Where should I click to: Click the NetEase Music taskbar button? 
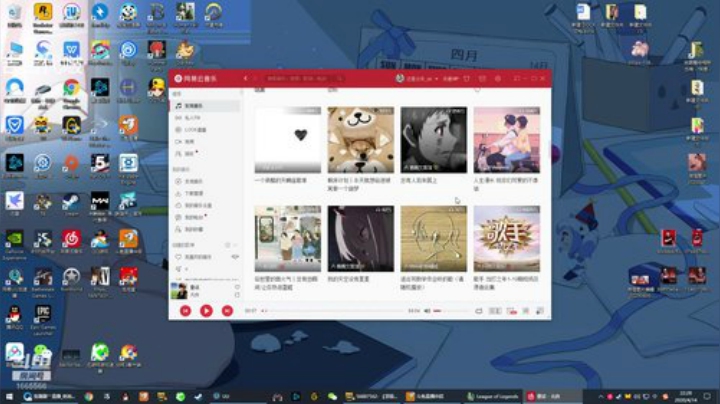(x=552, y=396)
